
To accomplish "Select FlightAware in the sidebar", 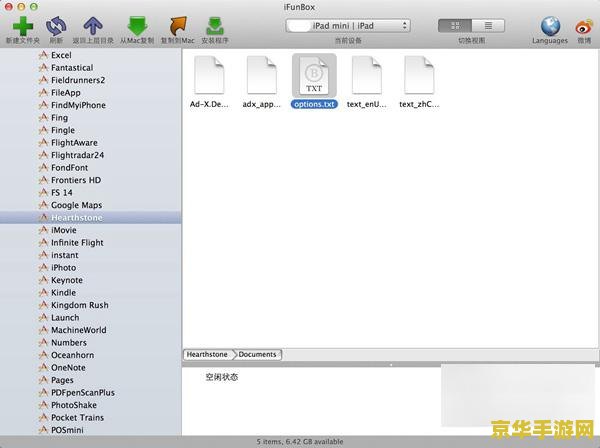I will tap(74, 143).
